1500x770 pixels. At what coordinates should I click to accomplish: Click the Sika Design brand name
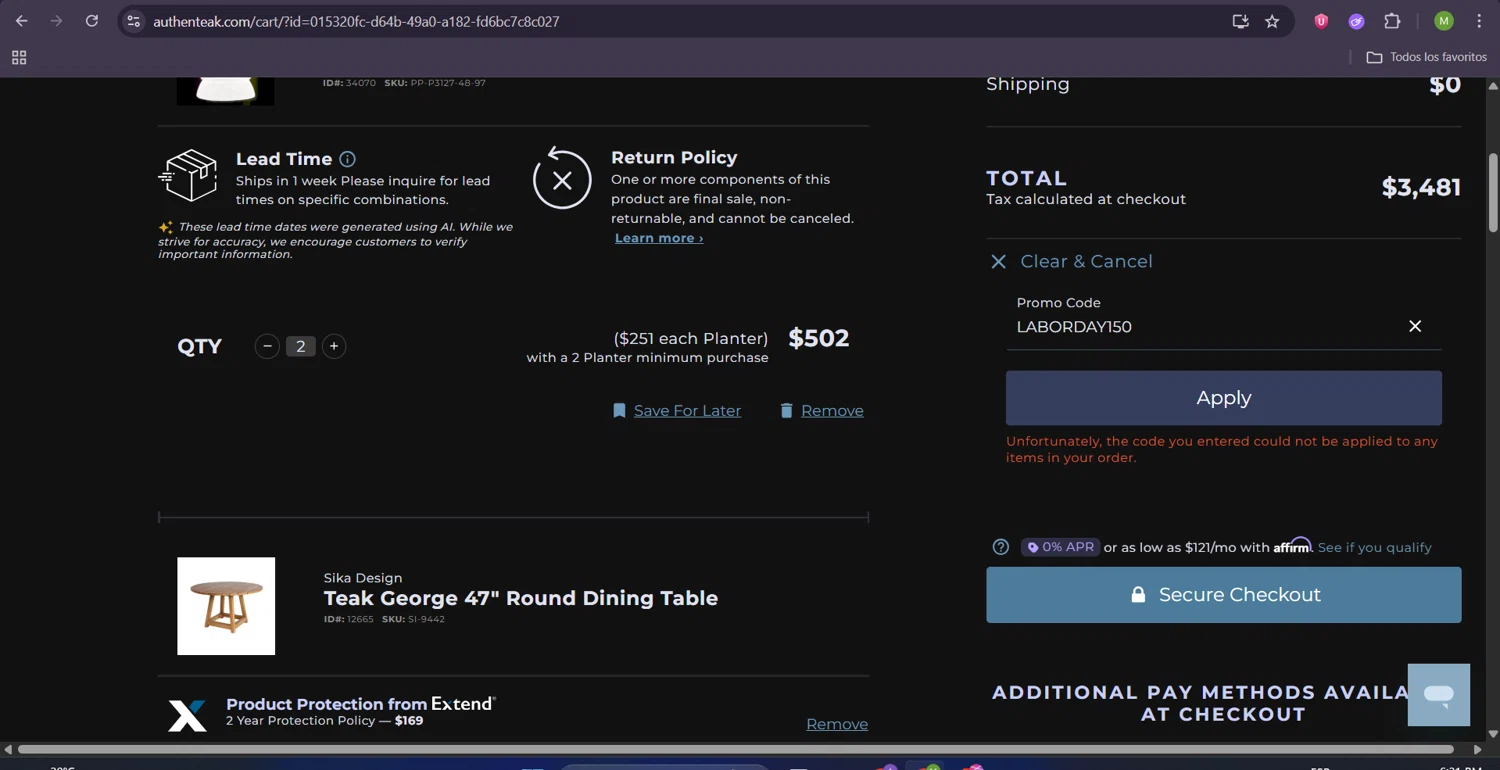363,578
